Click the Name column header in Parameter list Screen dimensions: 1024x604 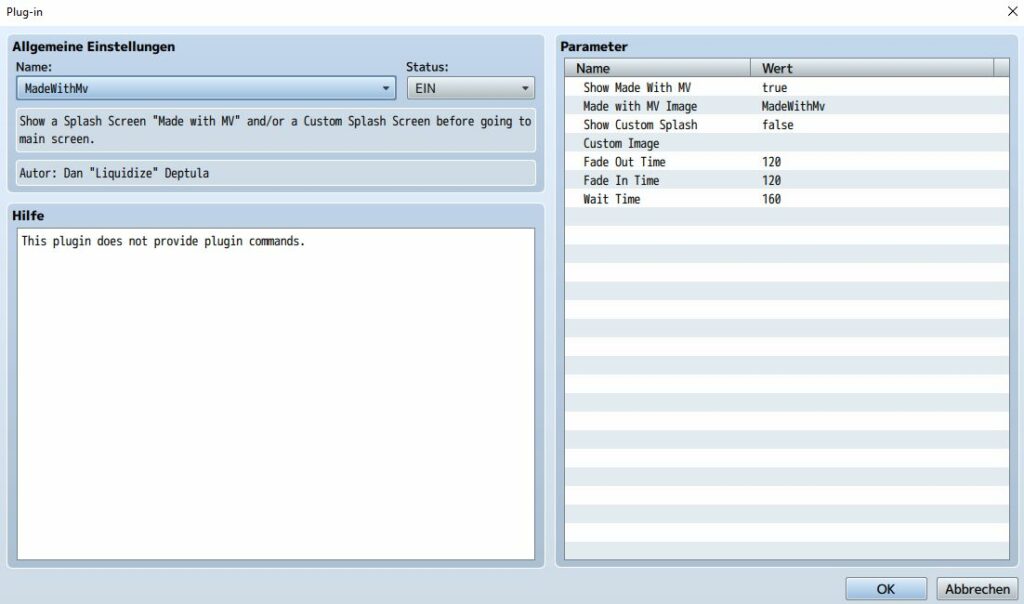657,68
